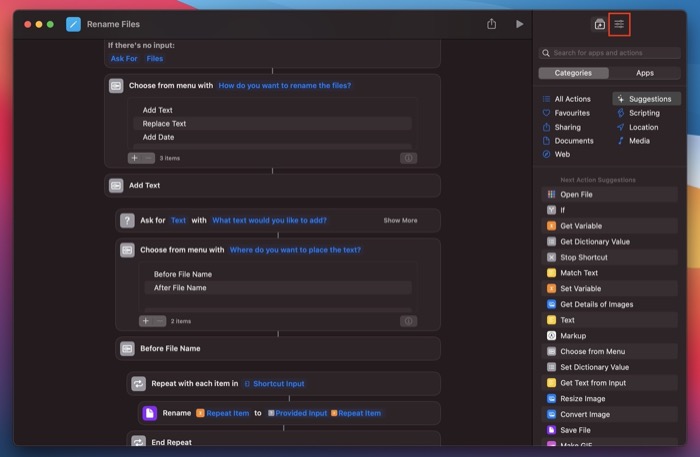Select the Add Text menu row
The width and height of the screenshot is (700, 457).
point(272,110)
